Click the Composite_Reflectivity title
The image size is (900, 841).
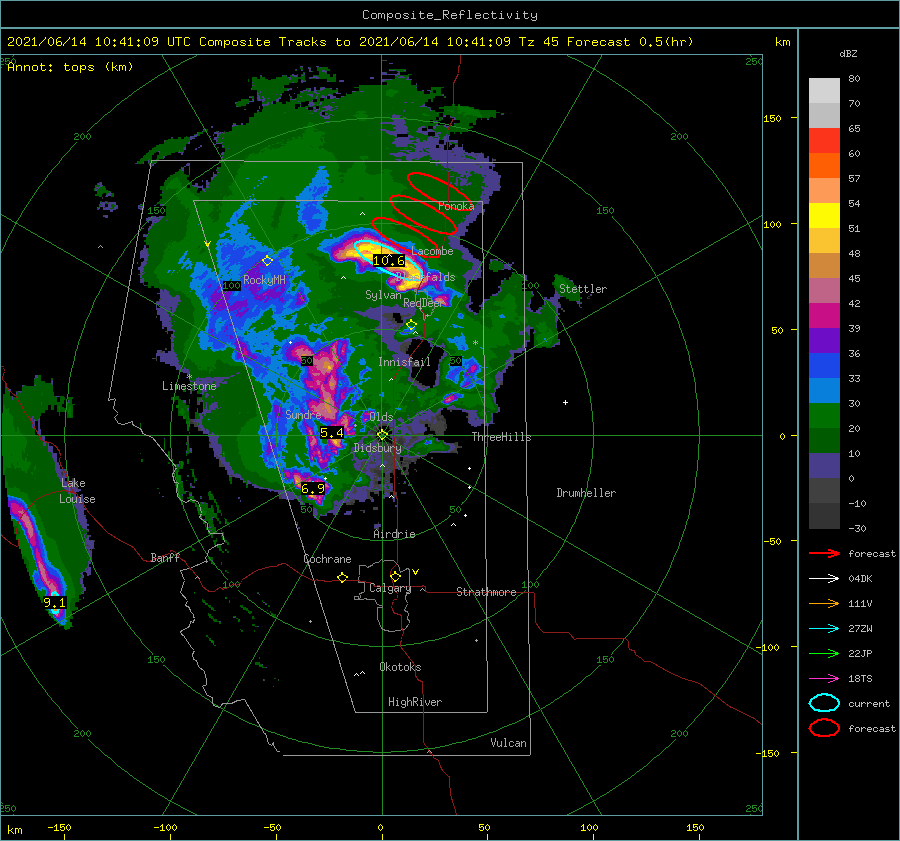450,15
